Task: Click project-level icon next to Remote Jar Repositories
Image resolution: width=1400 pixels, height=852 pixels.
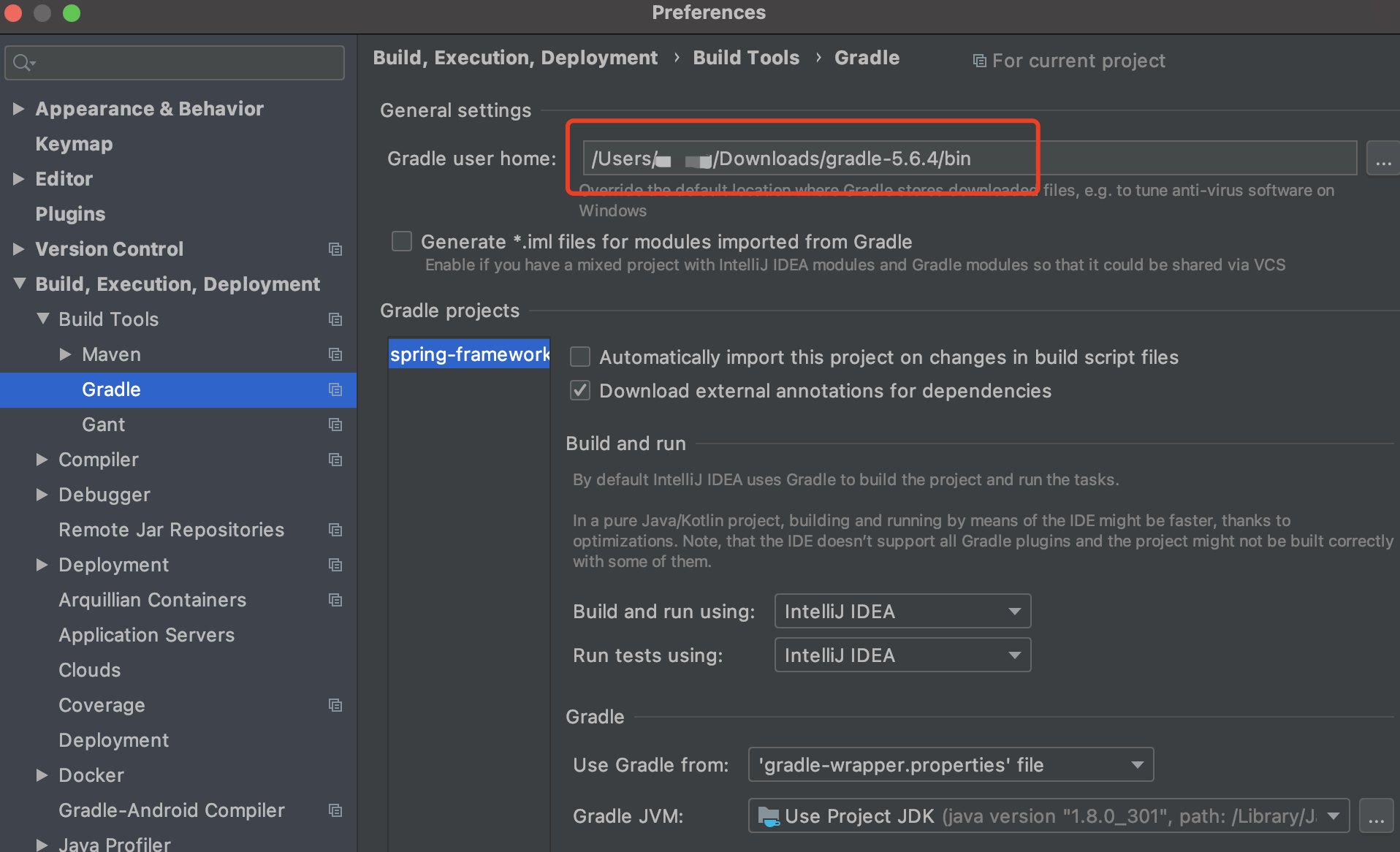Action: pos(335,530)
